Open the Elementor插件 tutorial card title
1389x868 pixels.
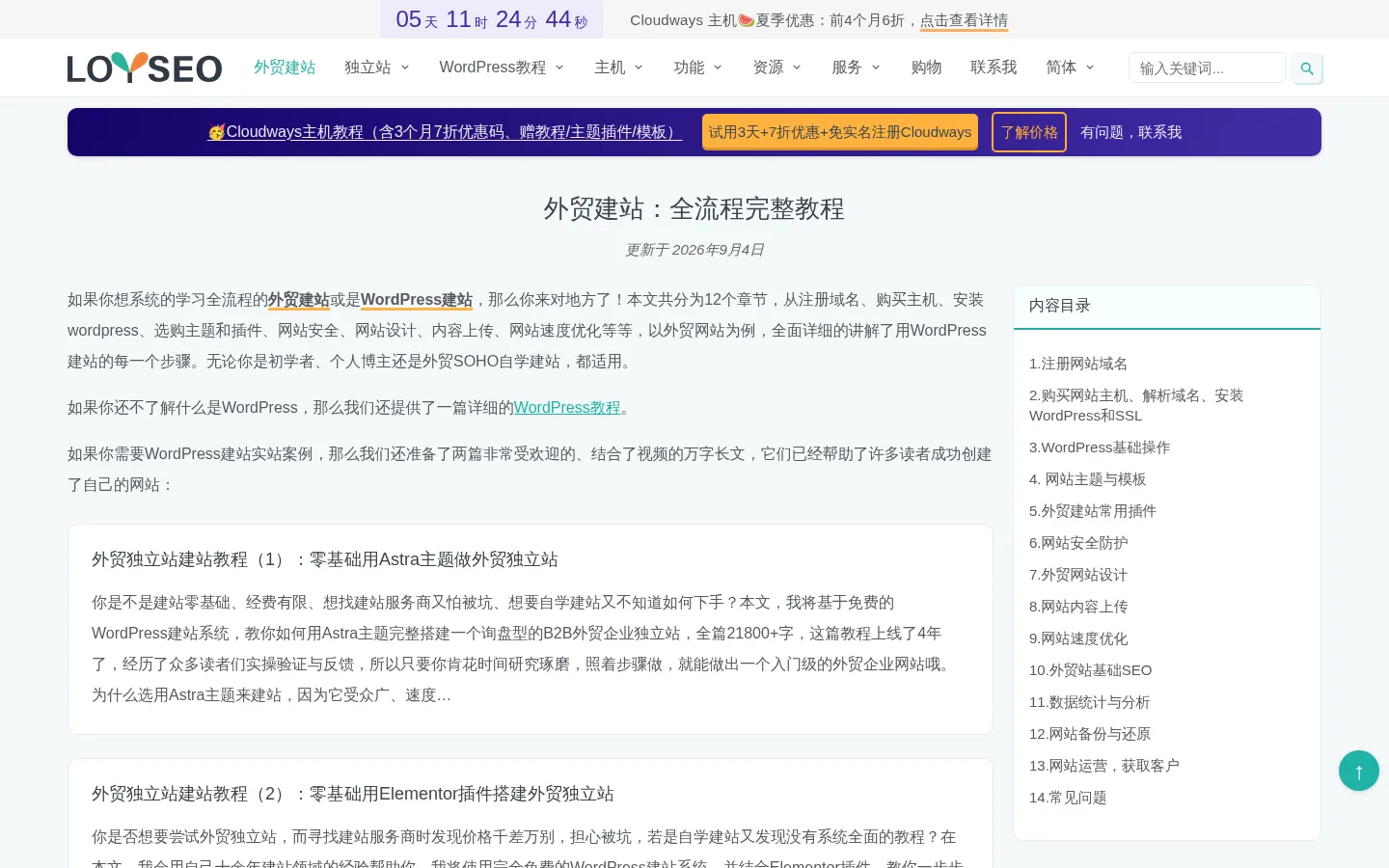(x=353, y=794)
